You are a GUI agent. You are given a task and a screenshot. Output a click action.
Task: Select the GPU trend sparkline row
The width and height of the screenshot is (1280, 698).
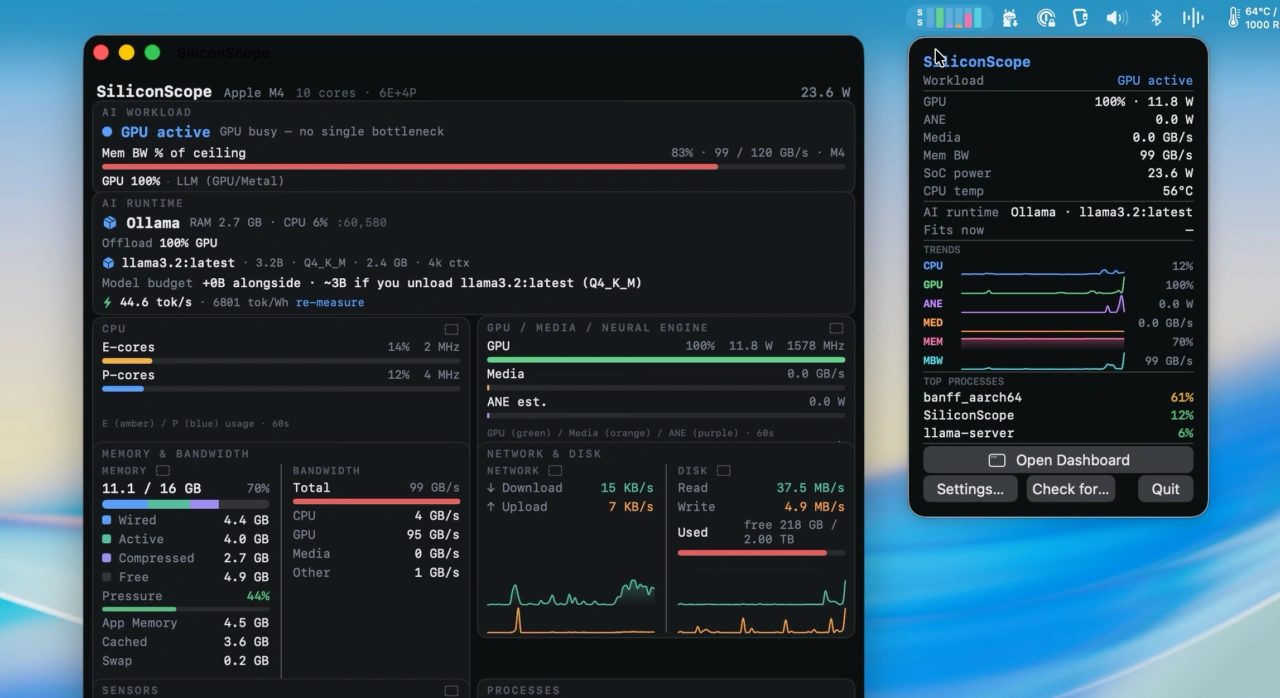[x=1058, y=285]
